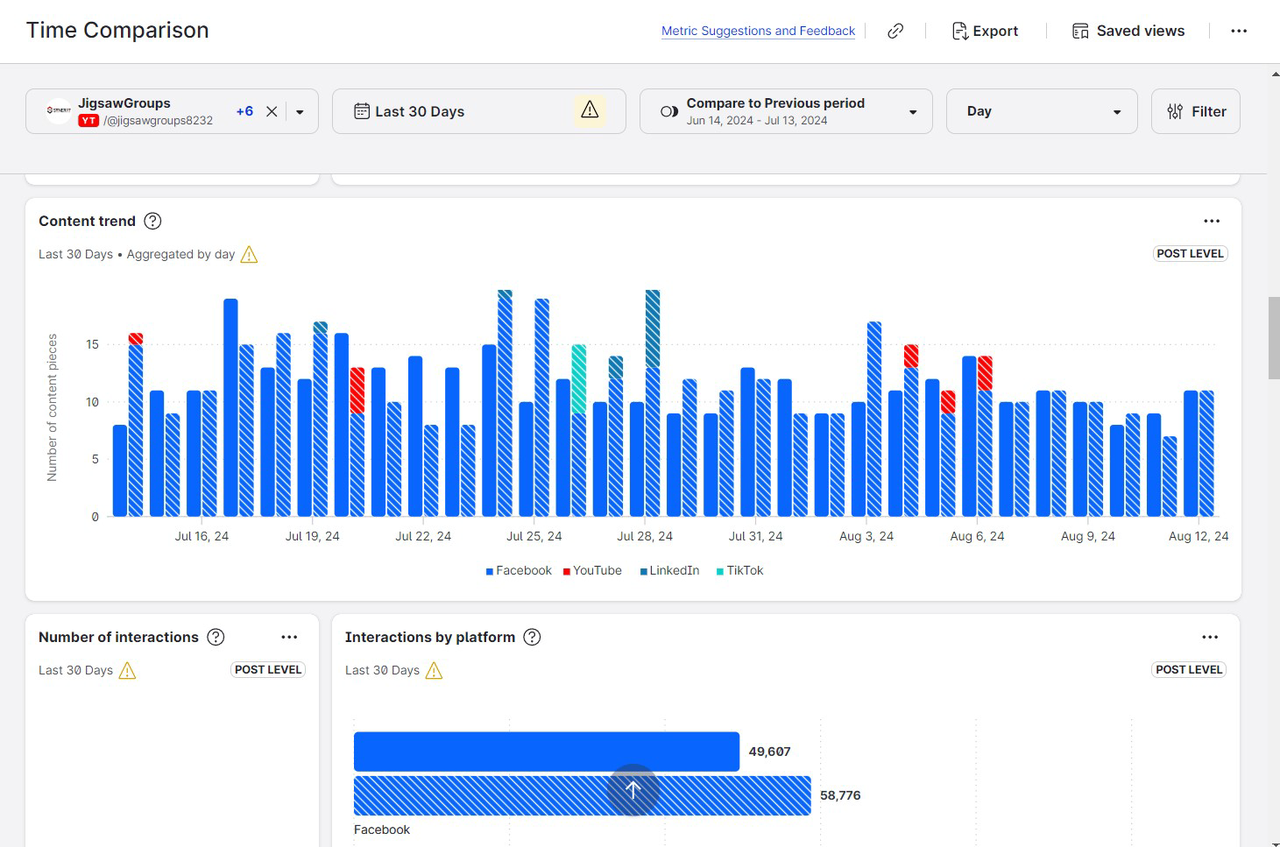The width and height of the screenshot is (1280, 847).
Task: Remove selected profiles with the X icon
Action: click(x=271, y=112)
